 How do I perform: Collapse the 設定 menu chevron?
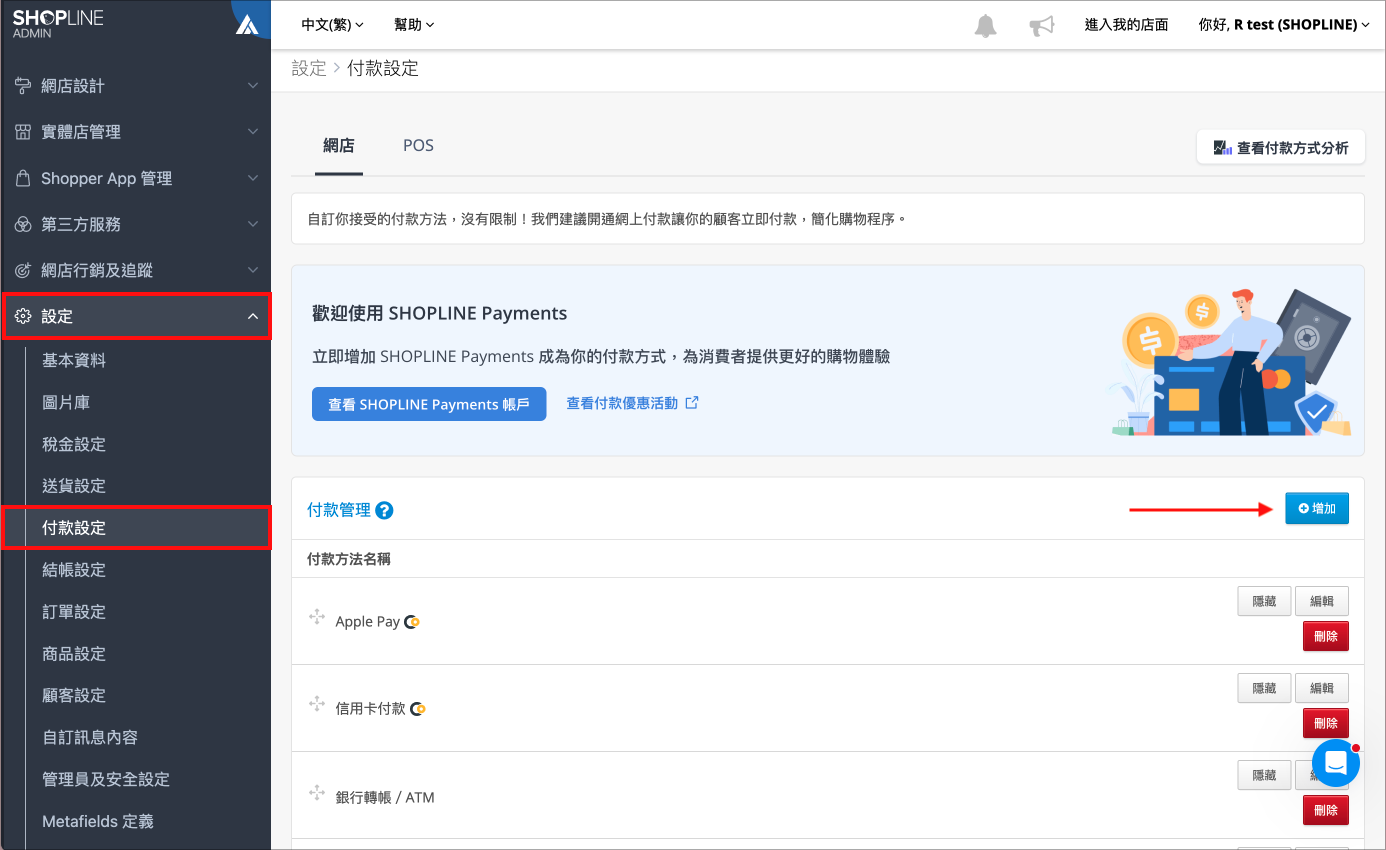(253, 316)
